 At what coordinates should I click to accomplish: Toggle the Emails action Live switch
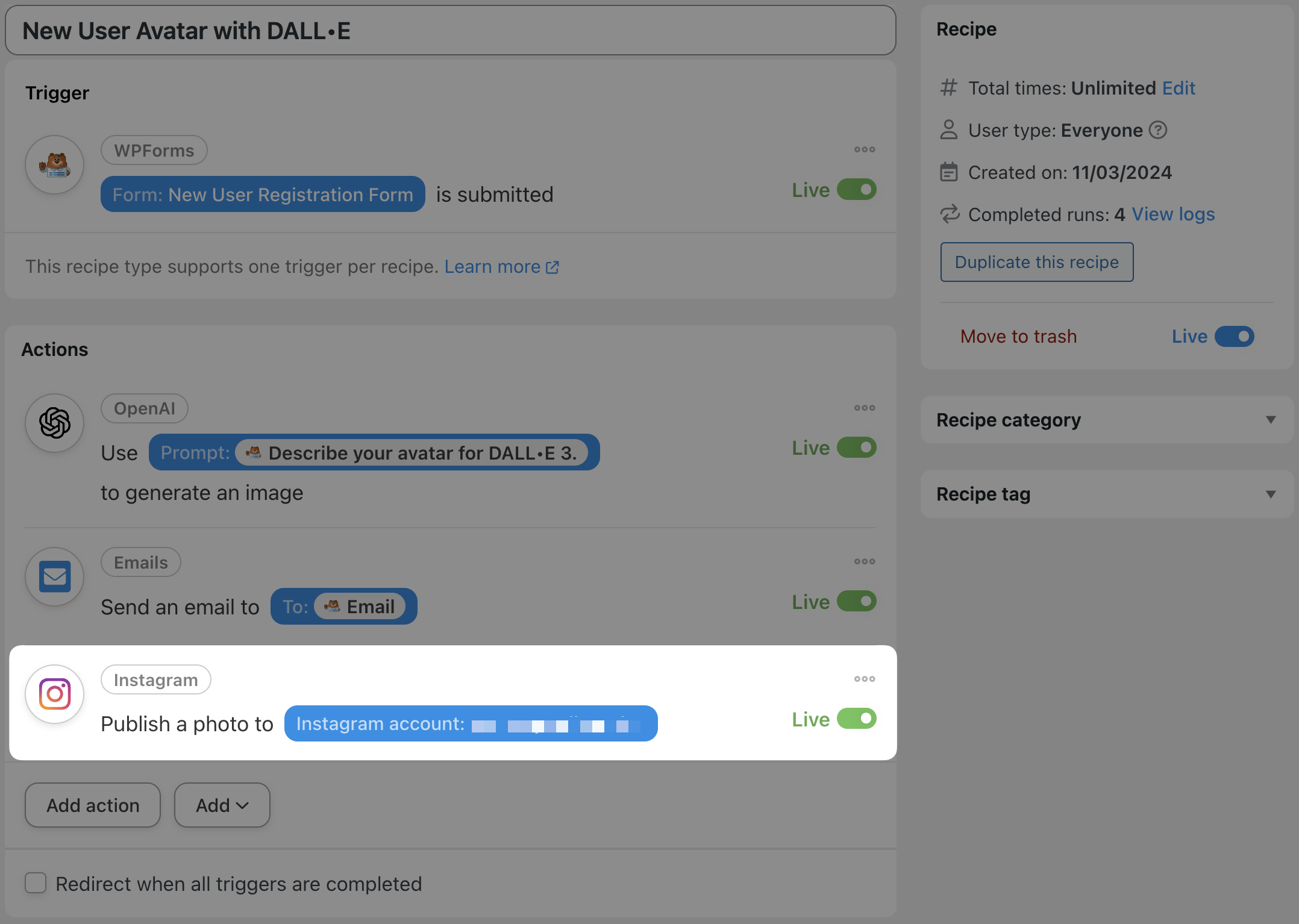tap(856, 601)
